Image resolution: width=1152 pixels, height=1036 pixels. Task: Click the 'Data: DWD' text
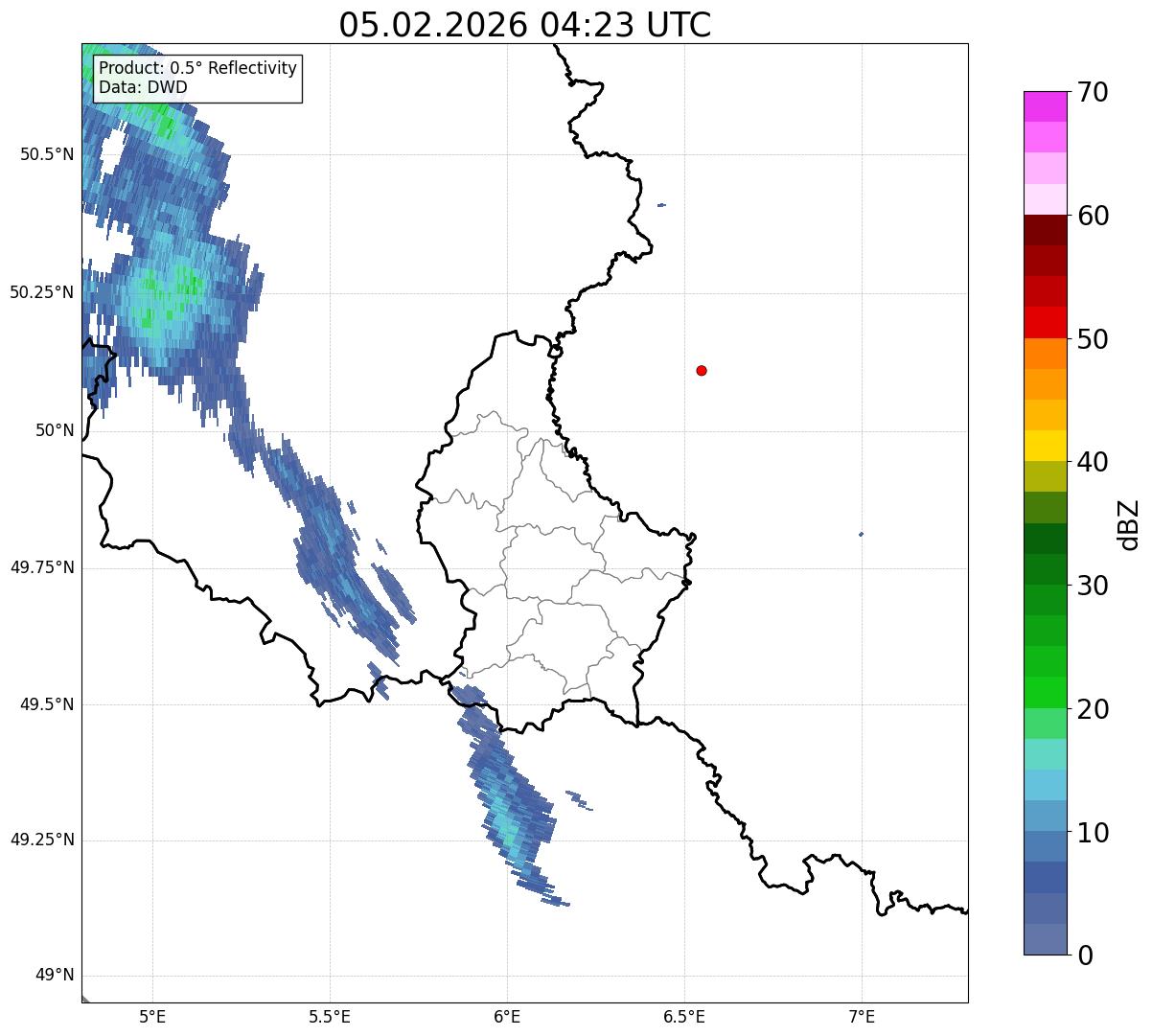tap(143, 87)
